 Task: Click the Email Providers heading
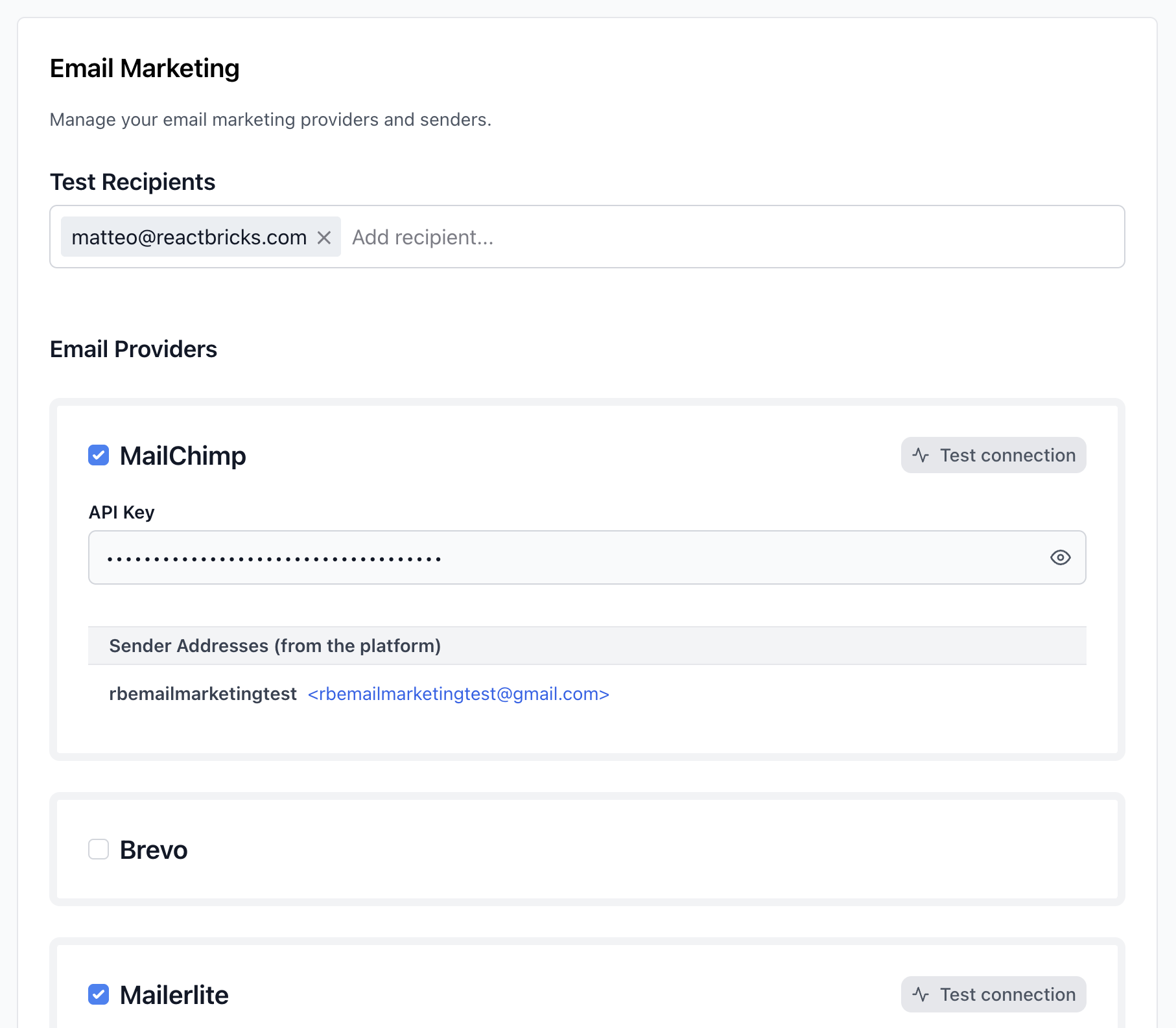click(134, 349)
